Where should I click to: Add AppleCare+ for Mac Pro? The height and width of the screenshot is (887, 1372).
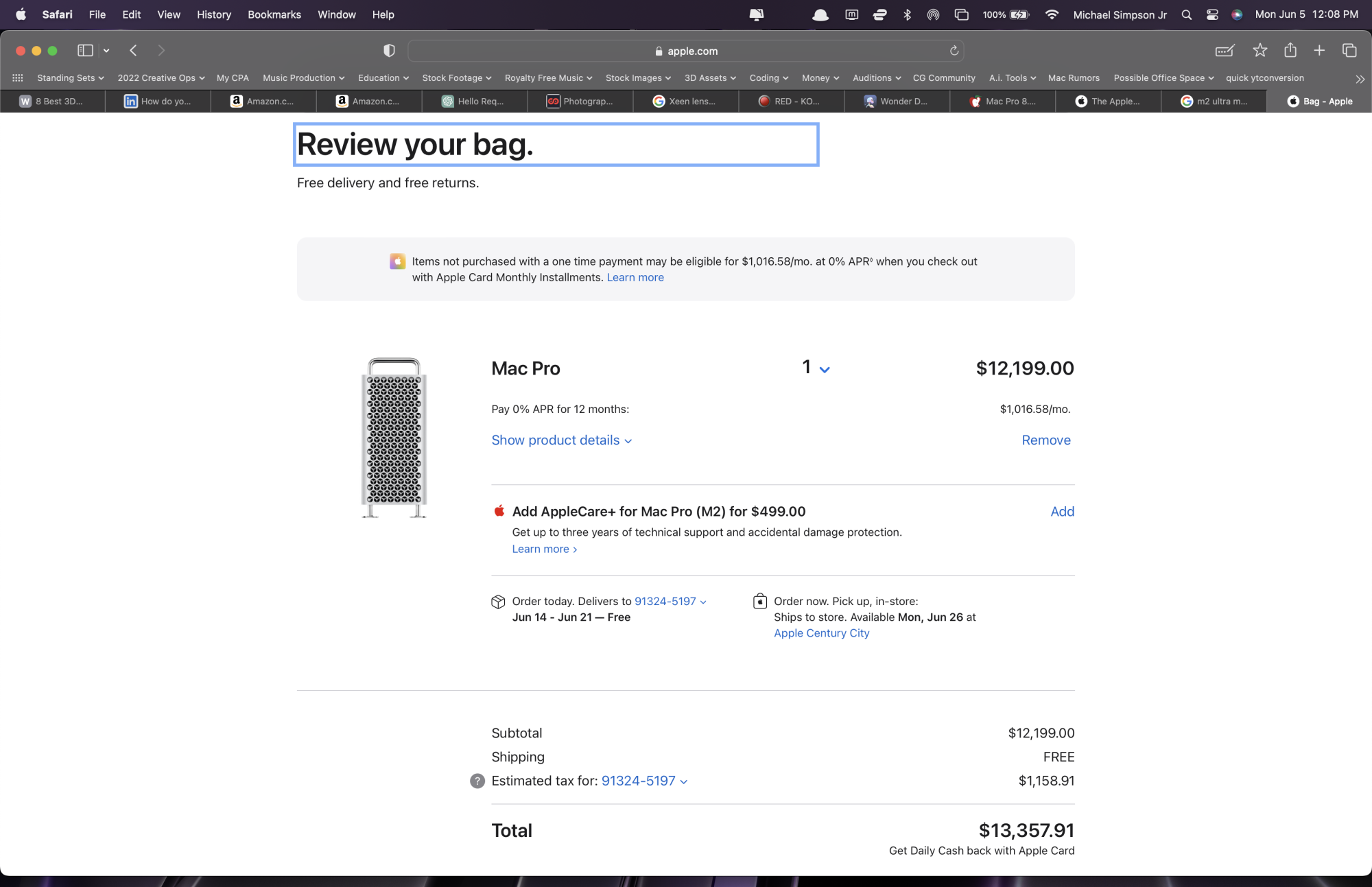point(1062,512)
